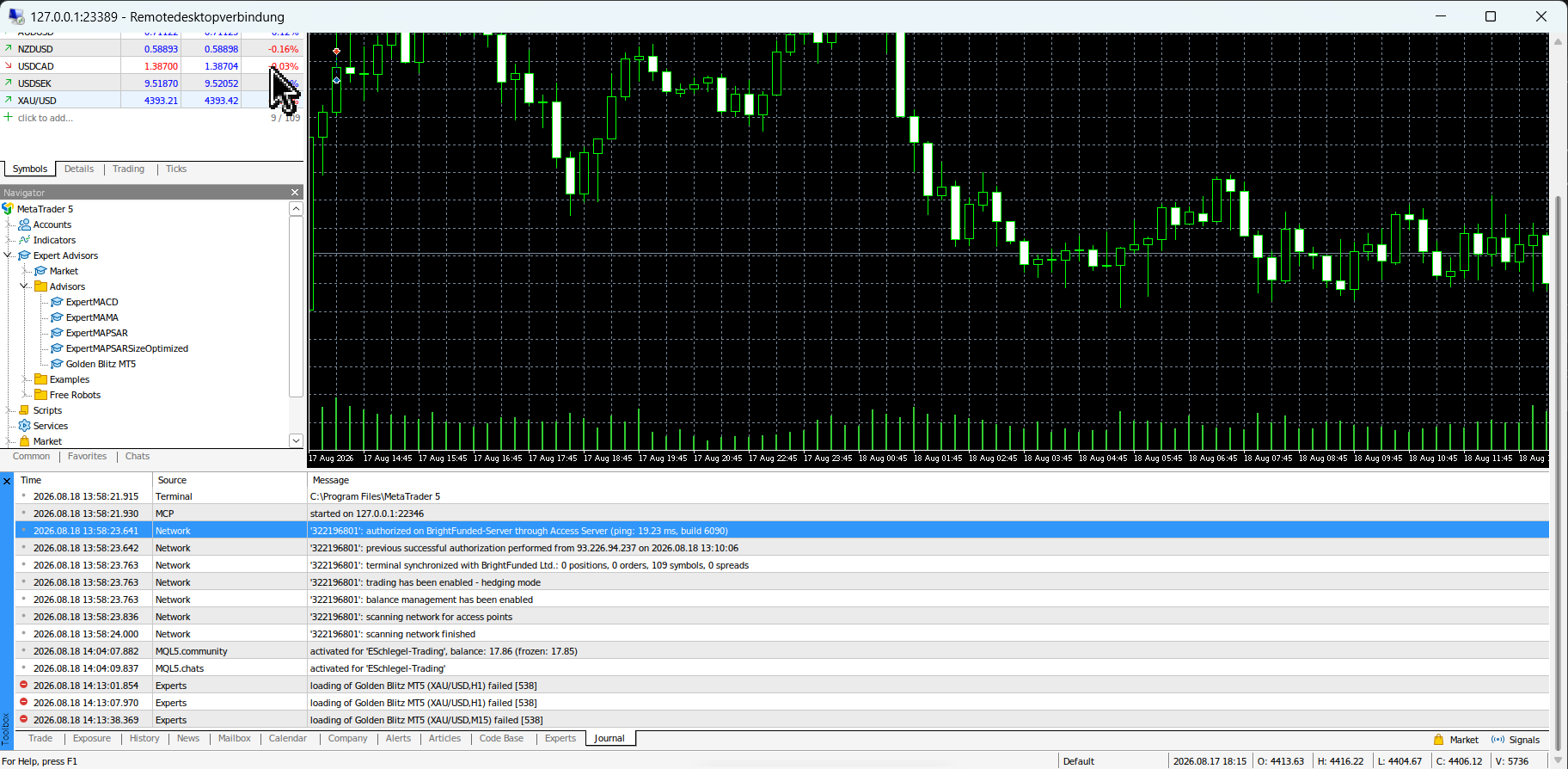Click the Advisors folder icon
This screenshot has height=769, width=1568.
(x=40, y=286)
